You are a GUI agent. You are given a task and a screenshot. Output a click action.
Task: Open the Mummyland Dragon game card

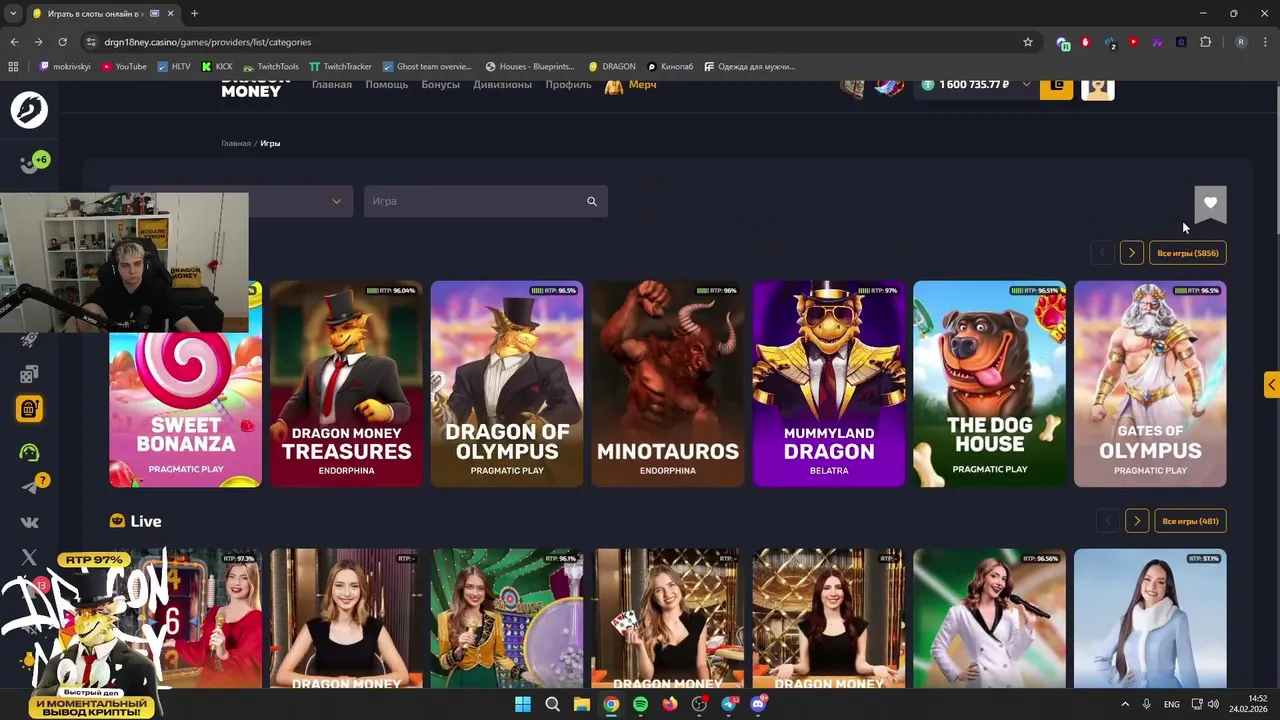829,384
